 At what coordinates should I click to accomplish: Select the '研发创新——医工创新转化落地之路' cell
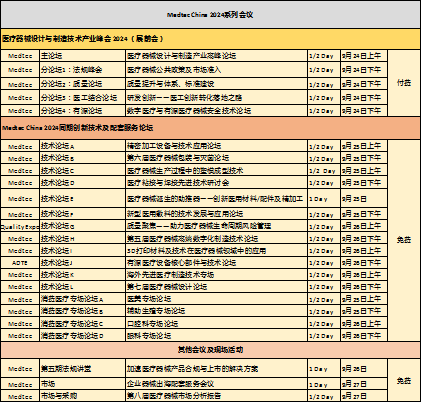pos(216,98)
